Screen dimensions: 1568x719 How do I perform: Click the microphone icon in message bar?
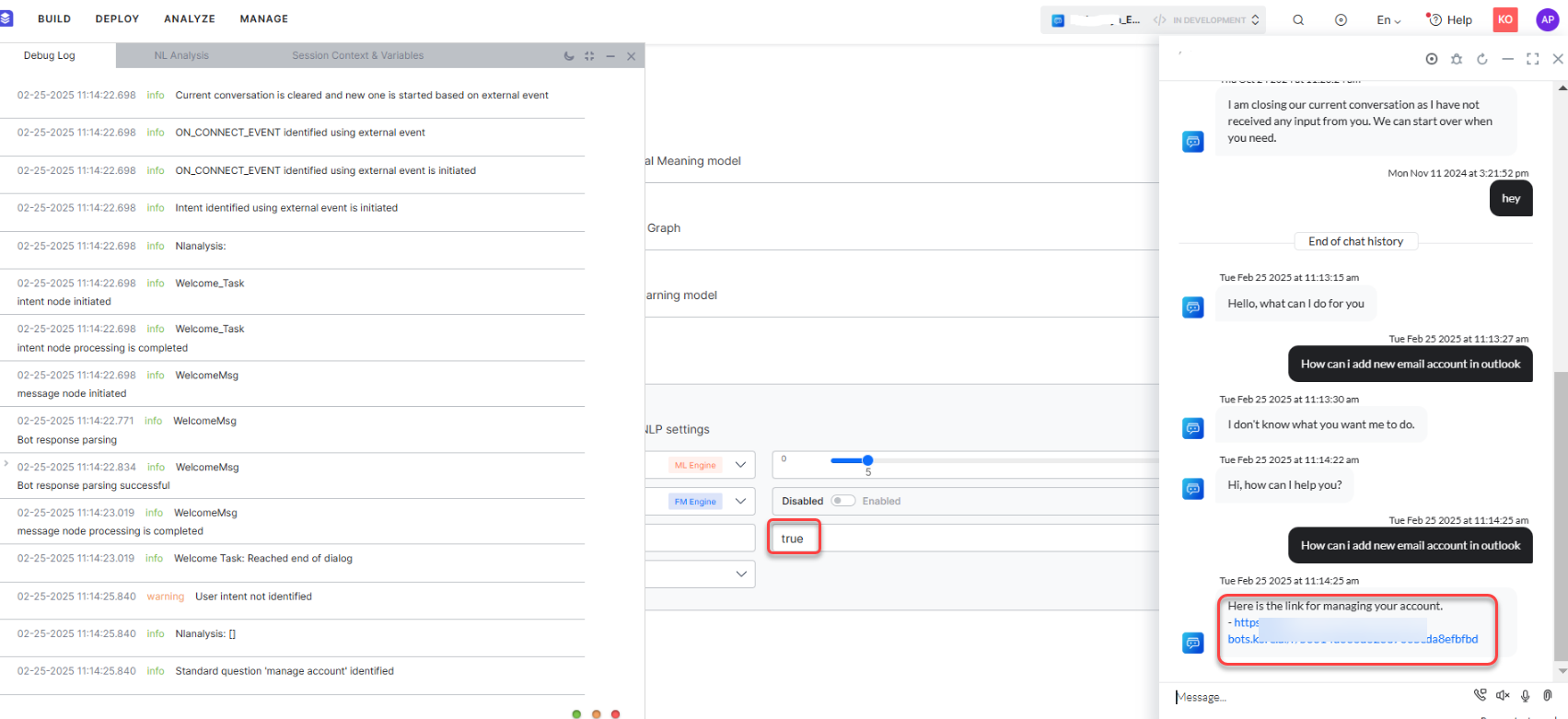tap(1526, 696)
